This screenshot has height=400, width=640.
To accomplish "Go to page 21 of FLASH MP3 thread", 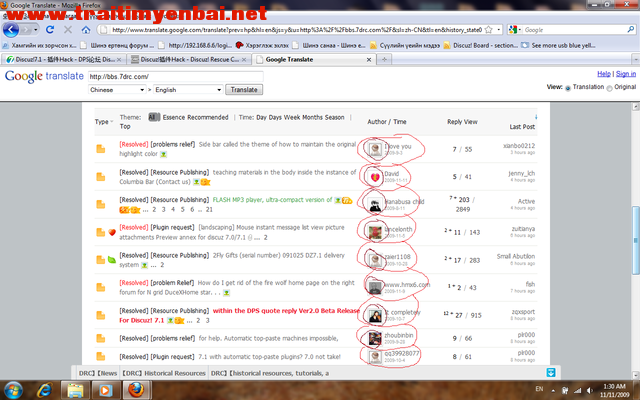I will (209, 209).
